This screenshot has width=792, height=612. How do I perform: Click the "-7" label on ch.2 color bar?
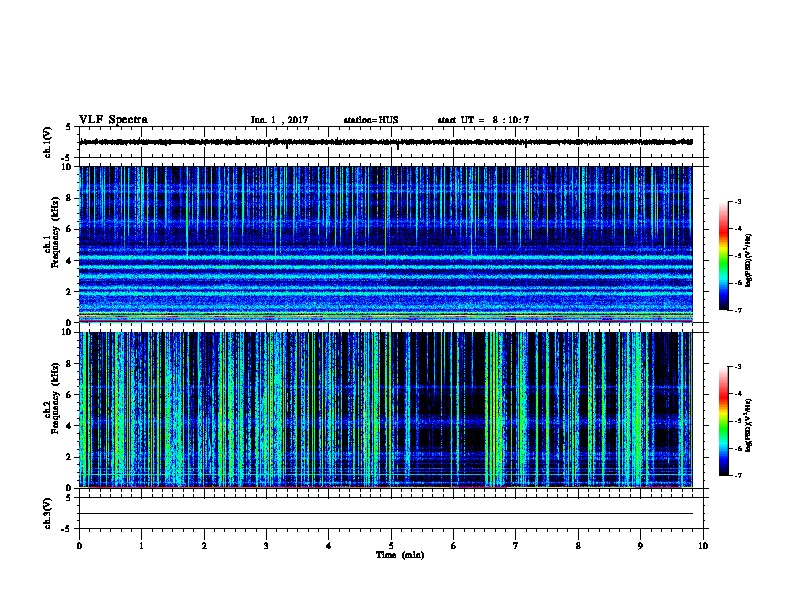tap(737, 476)
